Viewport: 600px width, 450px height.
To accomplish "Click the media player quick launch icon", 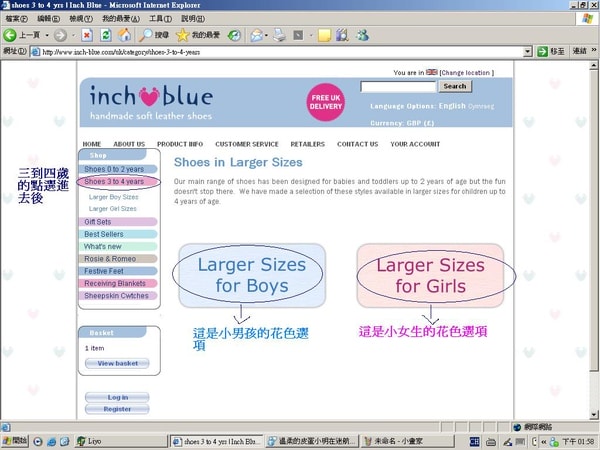I will [x=38, y=442].
